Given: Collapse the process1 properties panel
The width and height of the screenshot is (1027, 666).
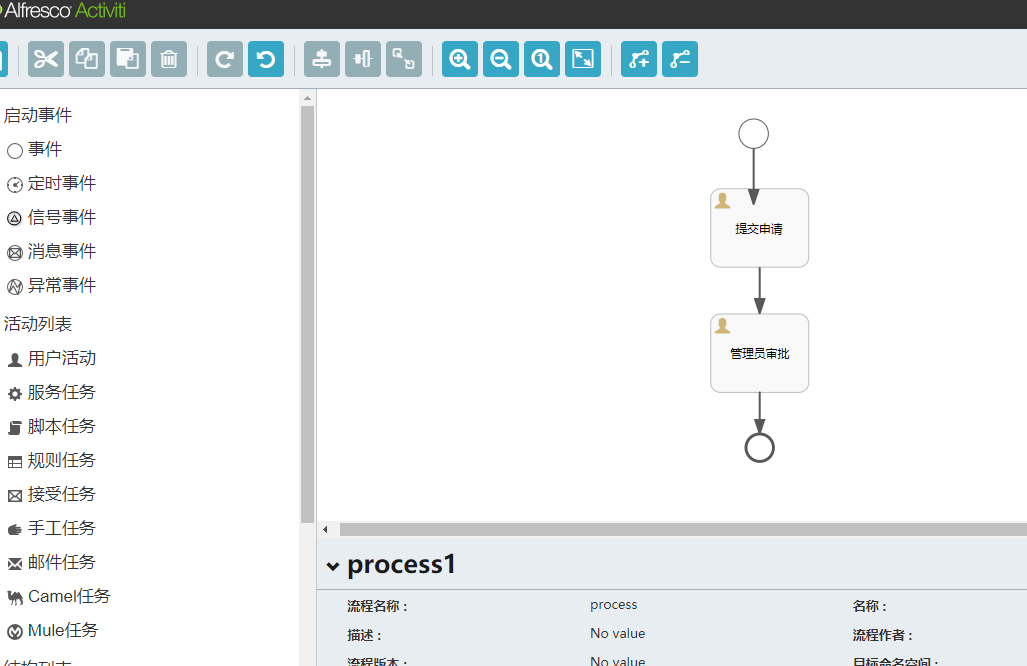Looking at the screenshot, I should tap(333, 566).
